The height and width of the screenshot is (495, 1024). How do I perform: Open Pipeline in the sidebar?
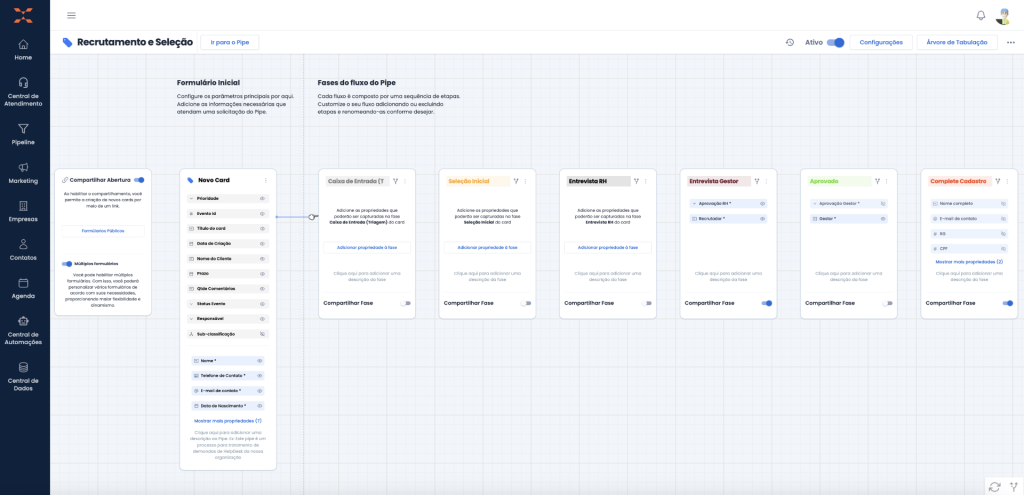click(x=23, y=134)
